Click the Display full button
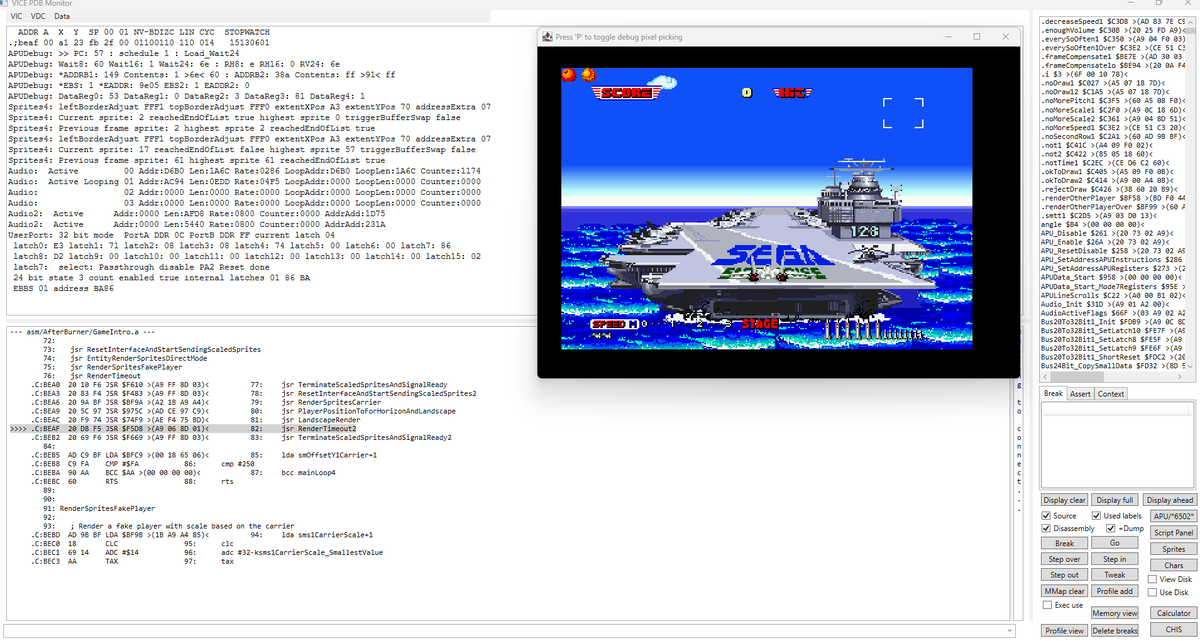 click(x=1115, y=500)
